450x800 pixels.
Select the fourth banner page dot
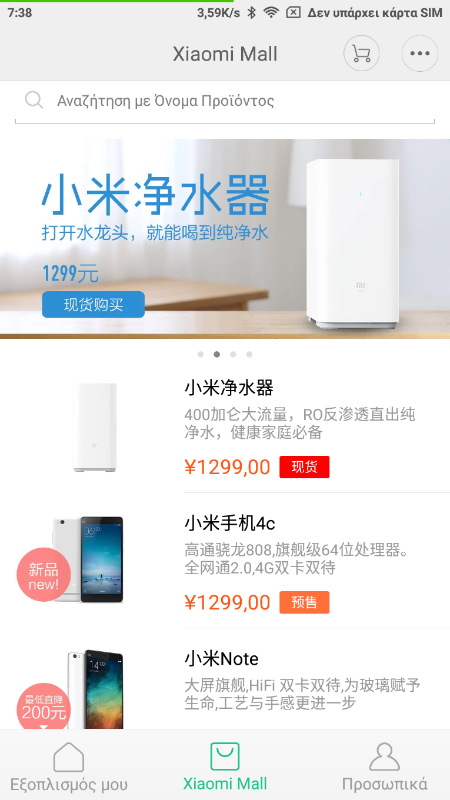(249, 355)
